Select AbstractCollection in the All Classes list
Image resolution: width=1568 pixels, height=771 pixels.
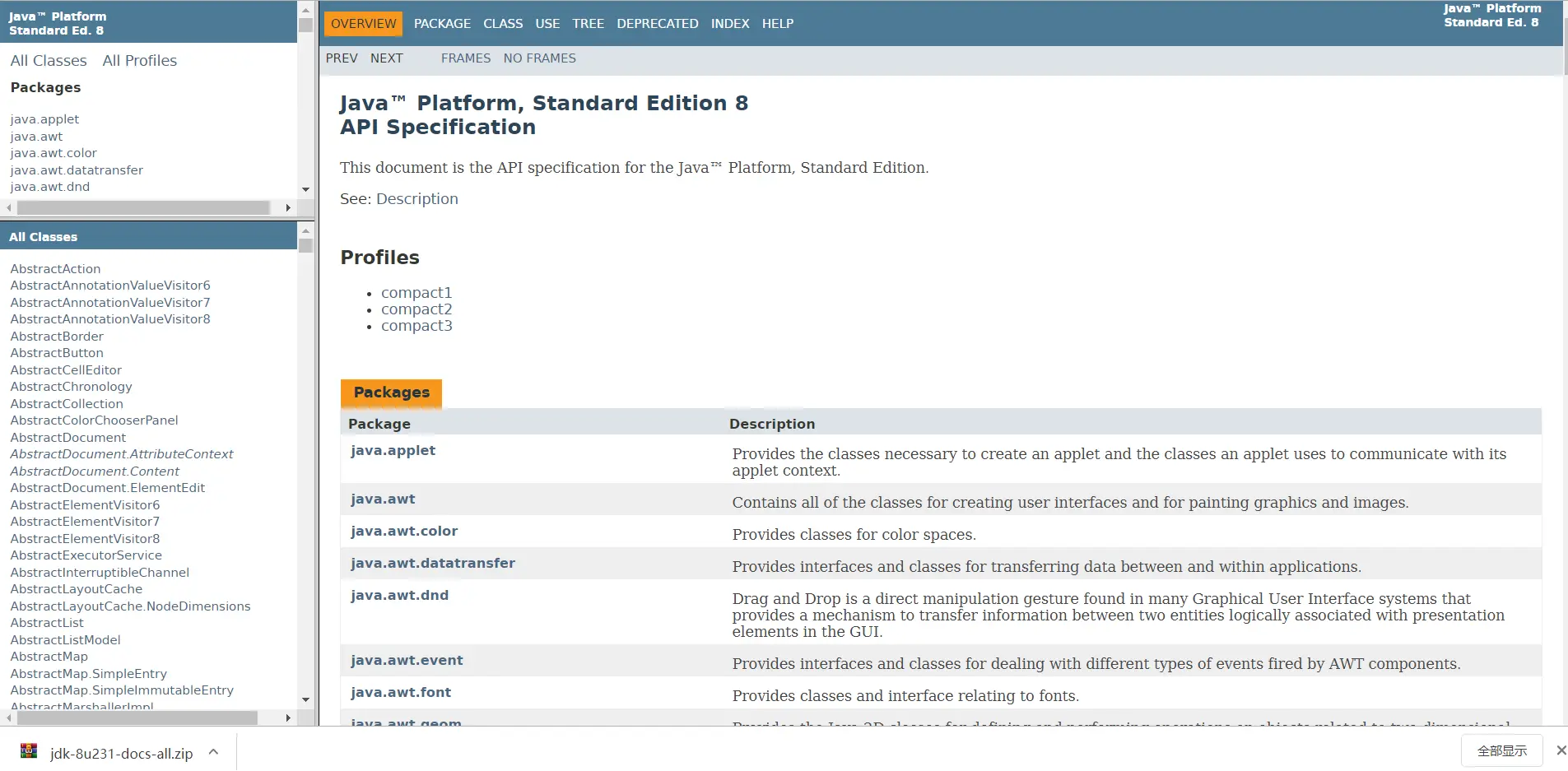tap(67, 404)
